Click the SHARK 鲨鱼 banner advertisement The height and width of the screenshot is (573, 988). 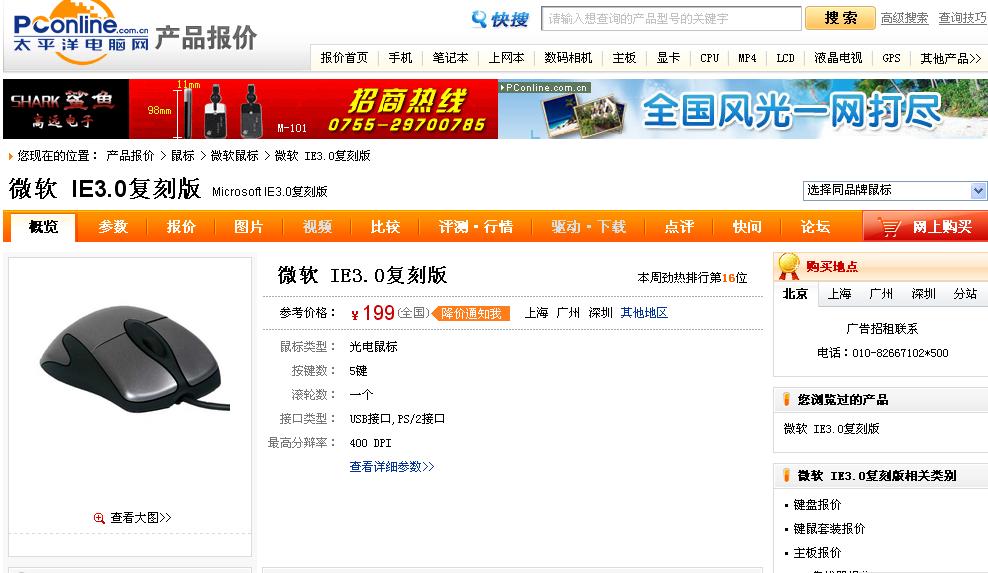click(x=251, y=109)
